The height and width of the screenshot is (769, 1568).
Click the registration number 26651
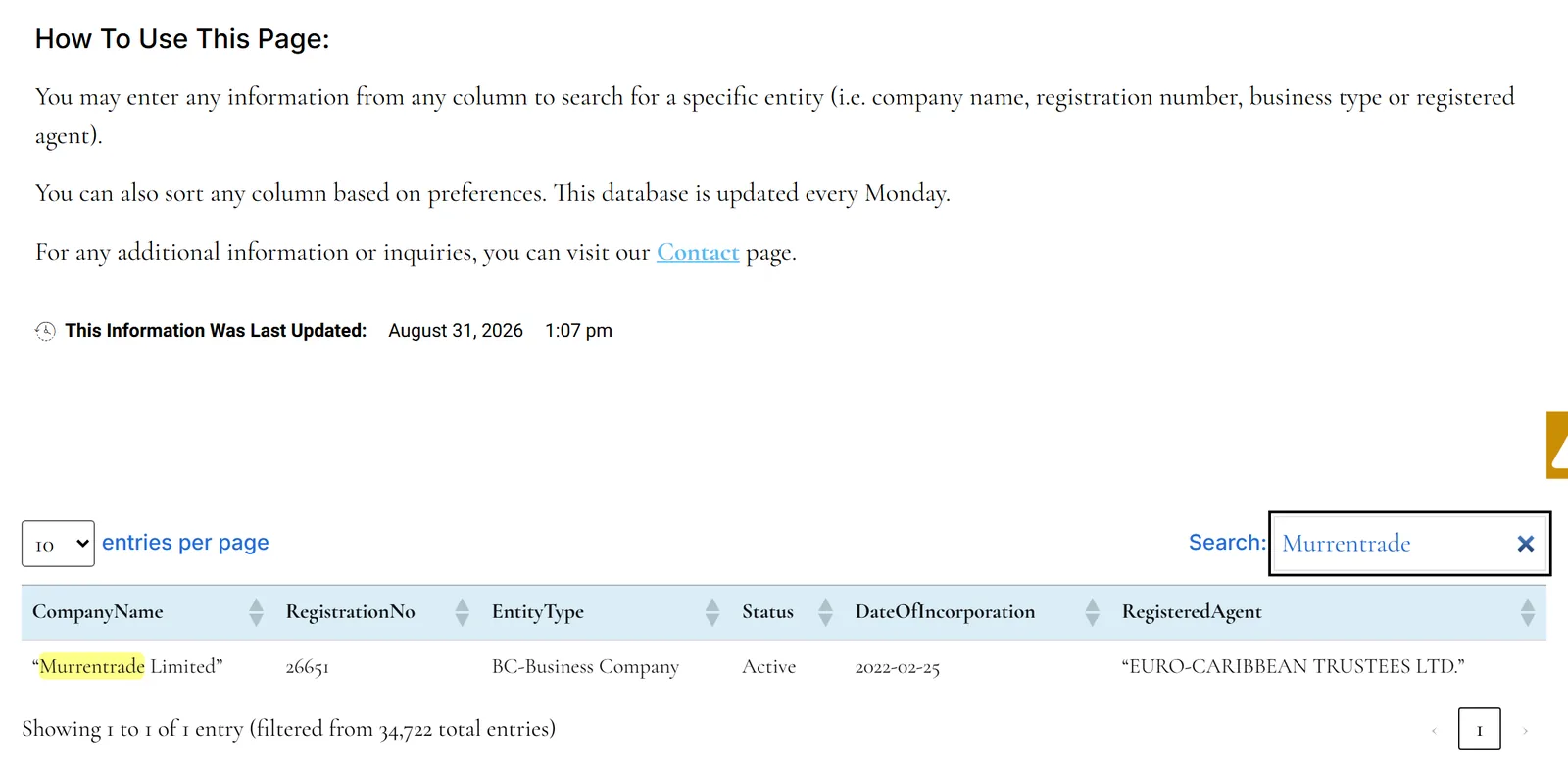click(307, 667)
